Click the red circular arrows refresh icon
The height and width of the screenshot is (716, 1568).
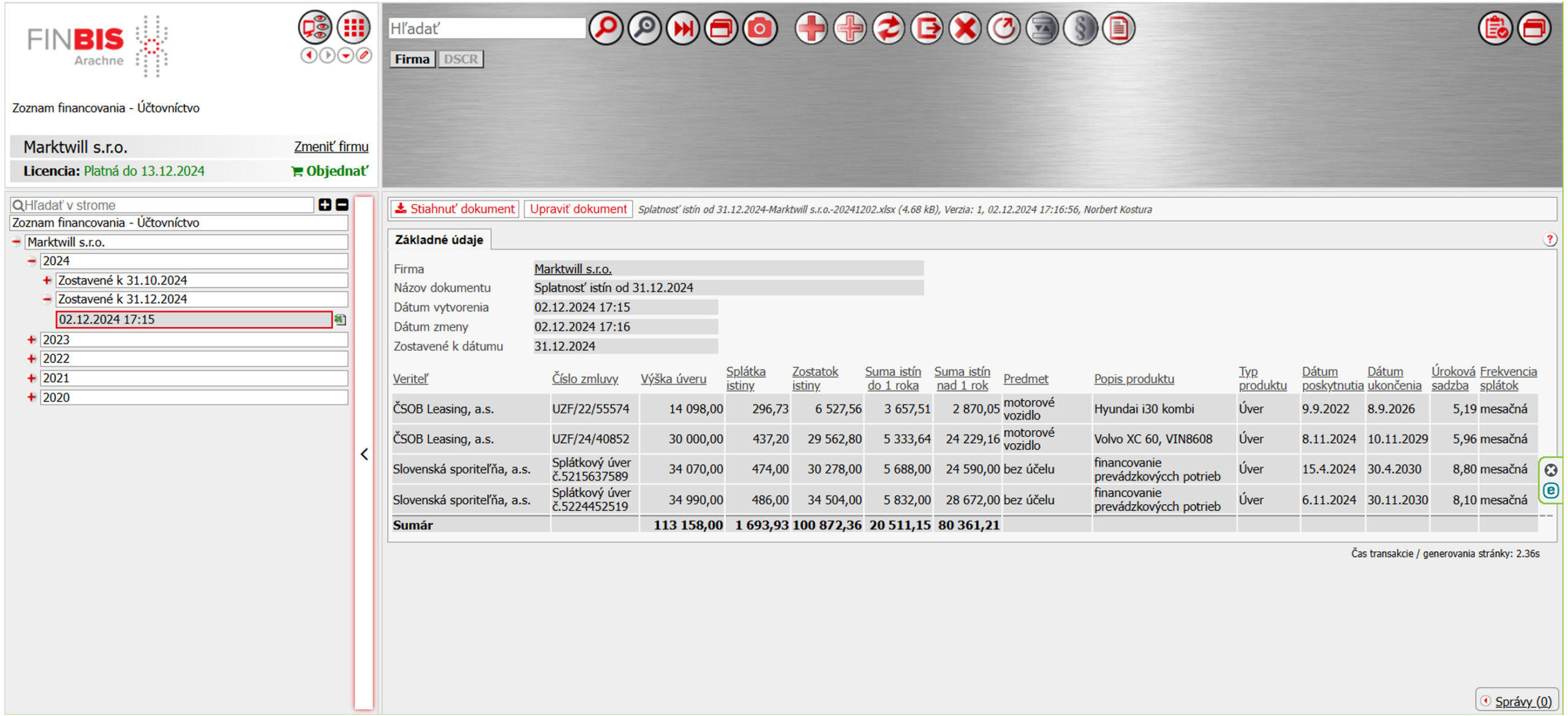click(x=888, y=28)
